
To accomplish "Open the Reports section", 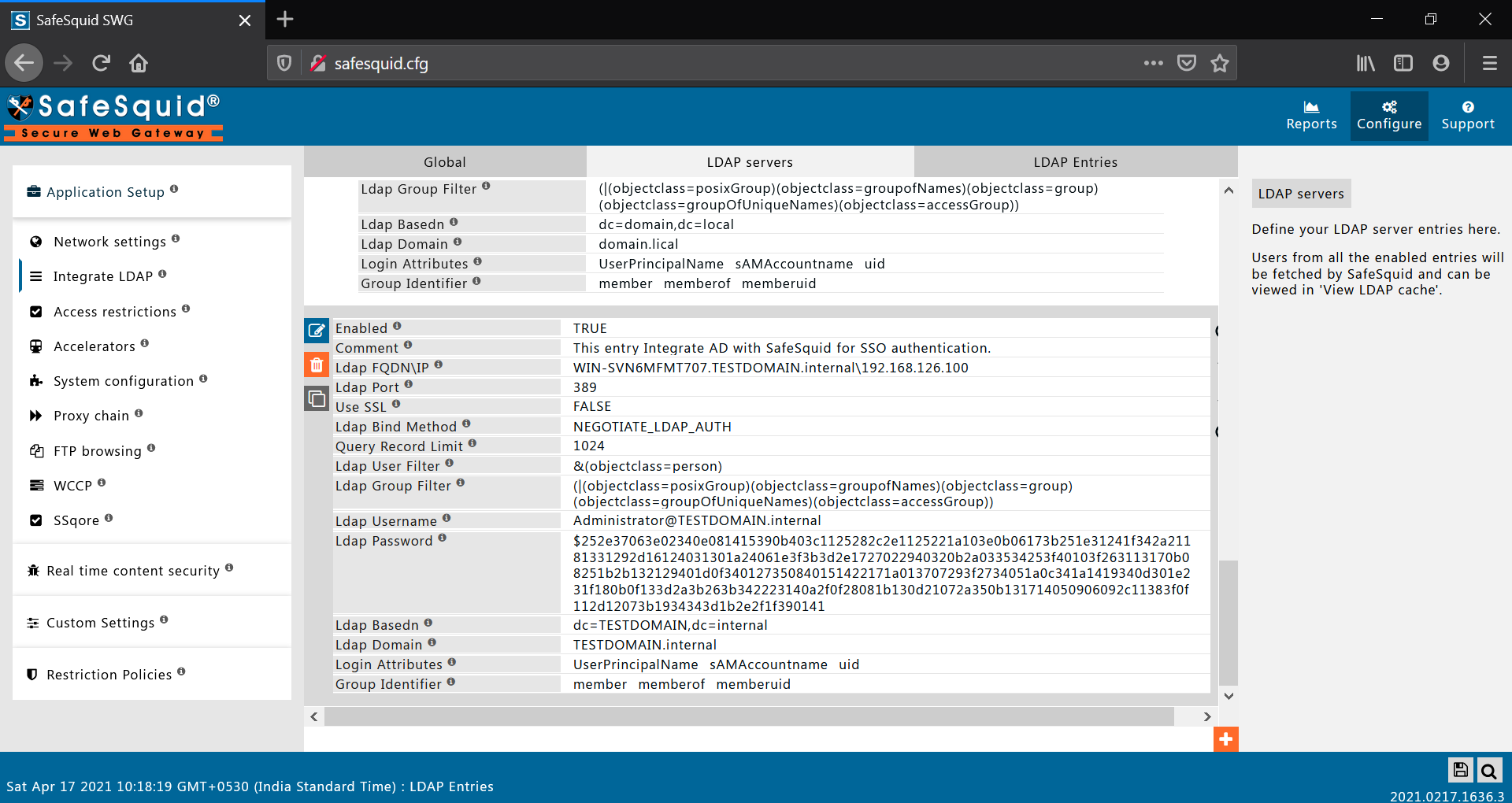I will click(x=1311, y=116).
